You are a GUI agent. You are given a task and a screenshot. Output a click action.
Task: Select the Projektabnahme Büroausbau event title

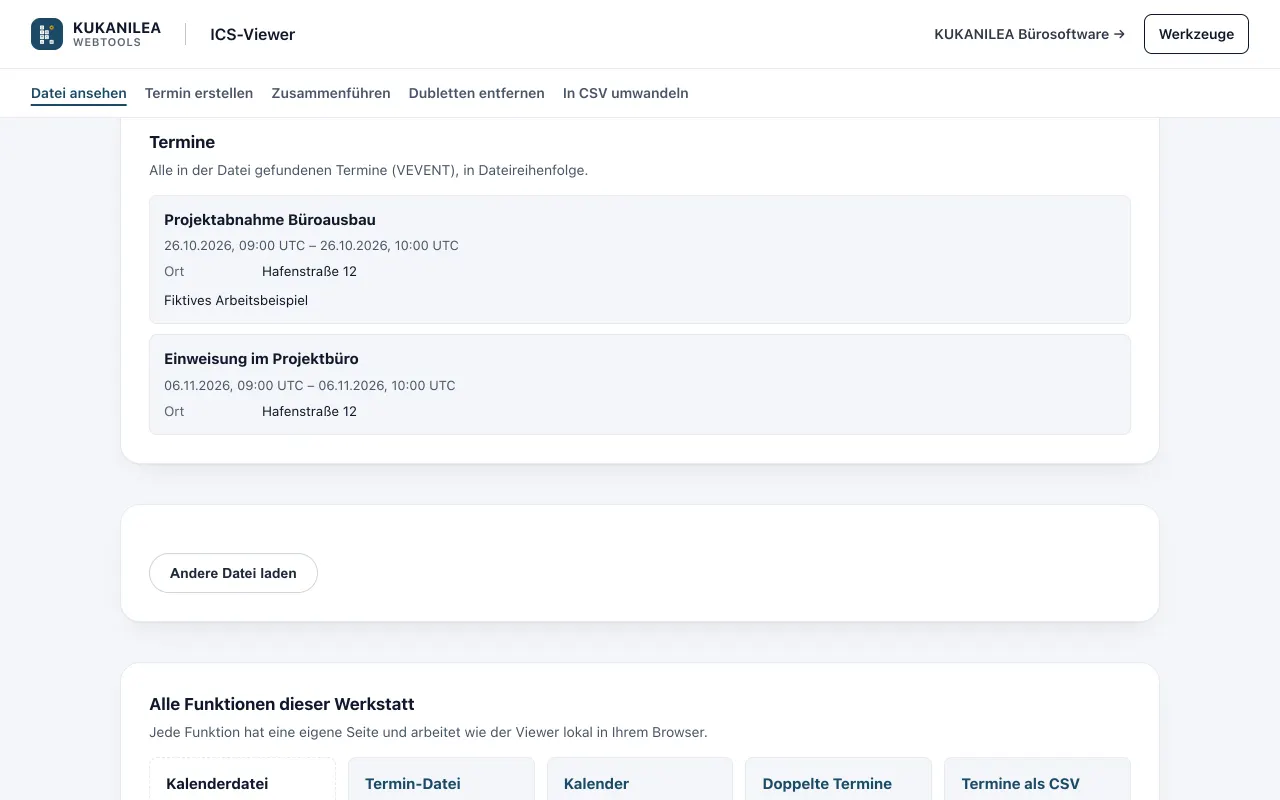point(270,220)
